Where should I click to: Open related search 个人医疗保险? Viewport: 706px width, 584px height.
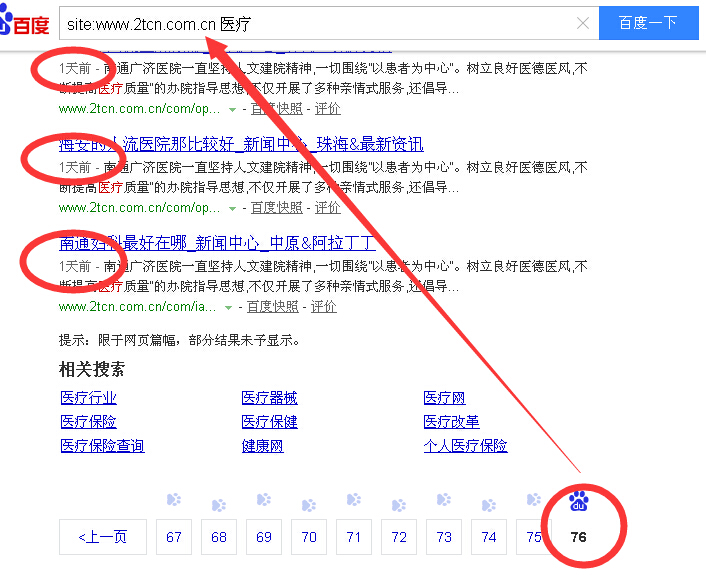465,446
